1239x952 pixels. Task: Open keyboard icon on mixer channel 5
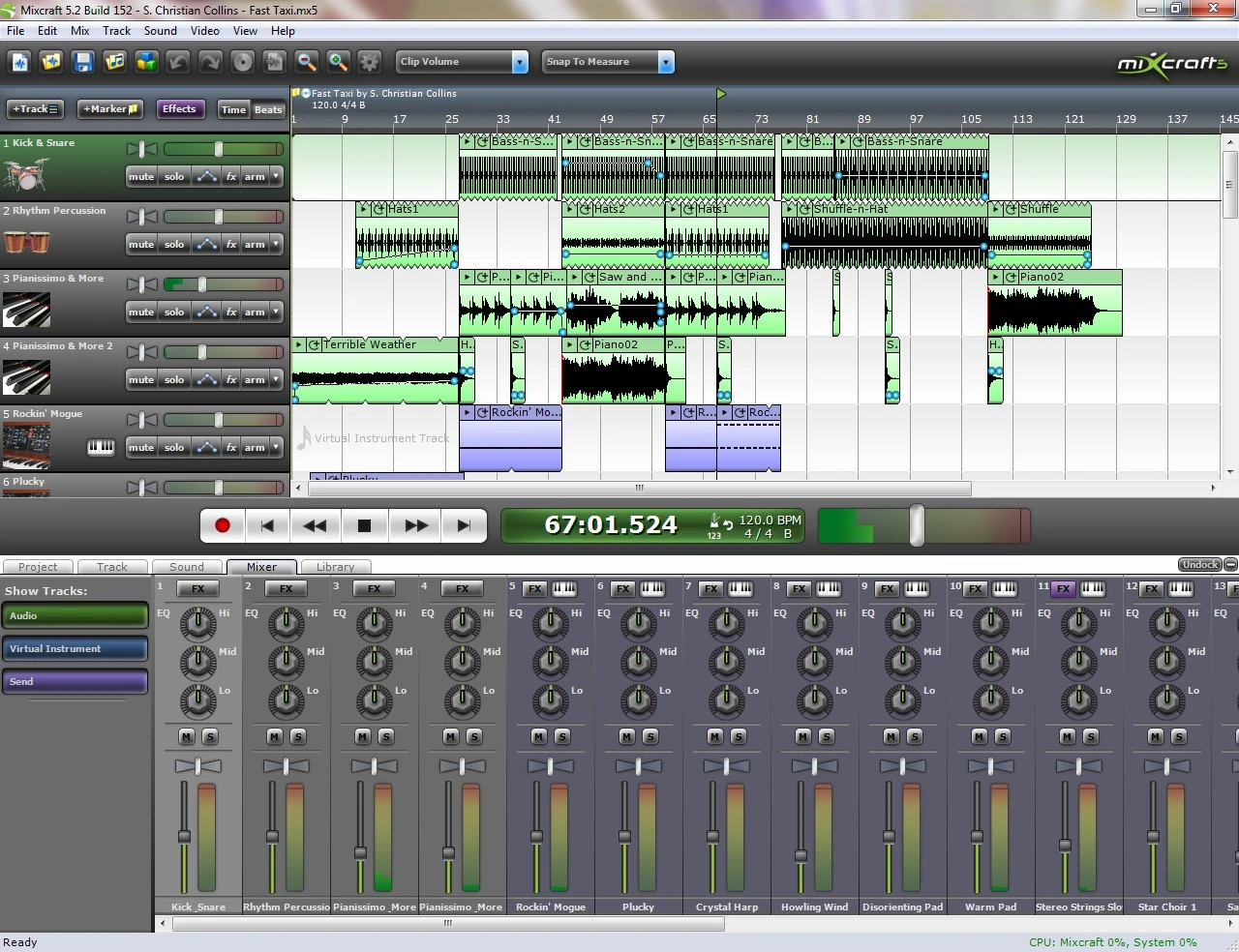pyautogui.click(x=564, y=588)
